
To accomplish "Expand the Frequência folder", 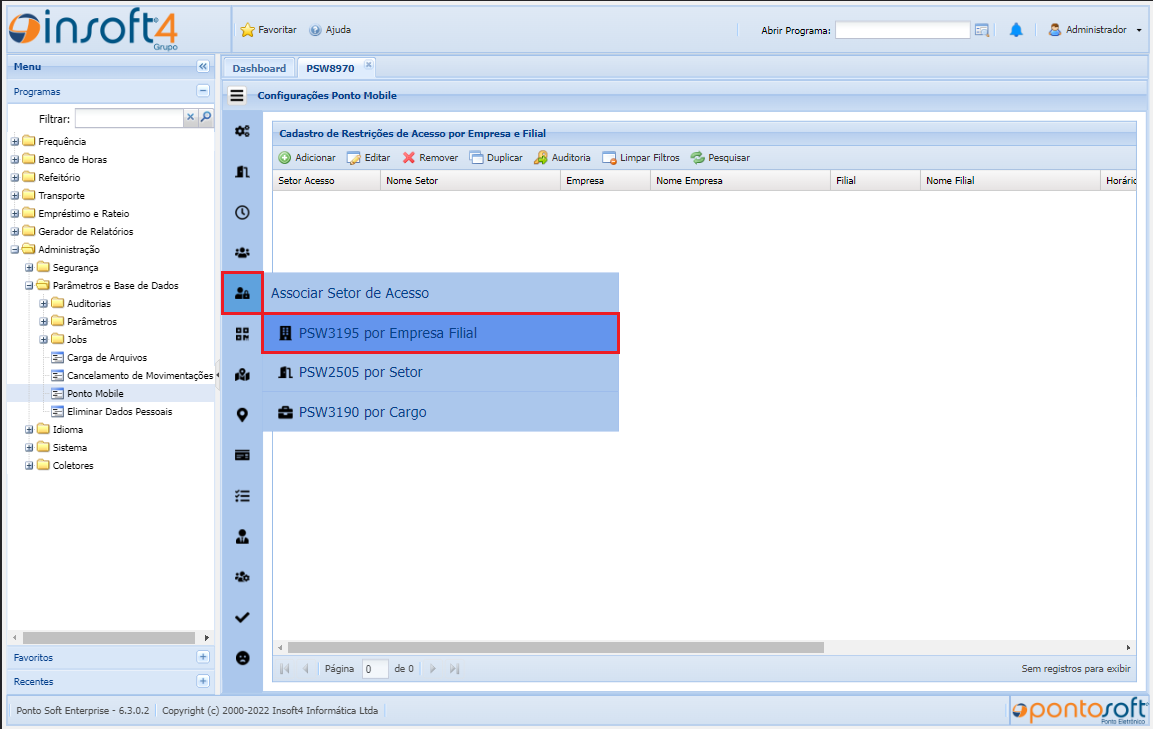I will pyautogui.click(x=15, y=142).
